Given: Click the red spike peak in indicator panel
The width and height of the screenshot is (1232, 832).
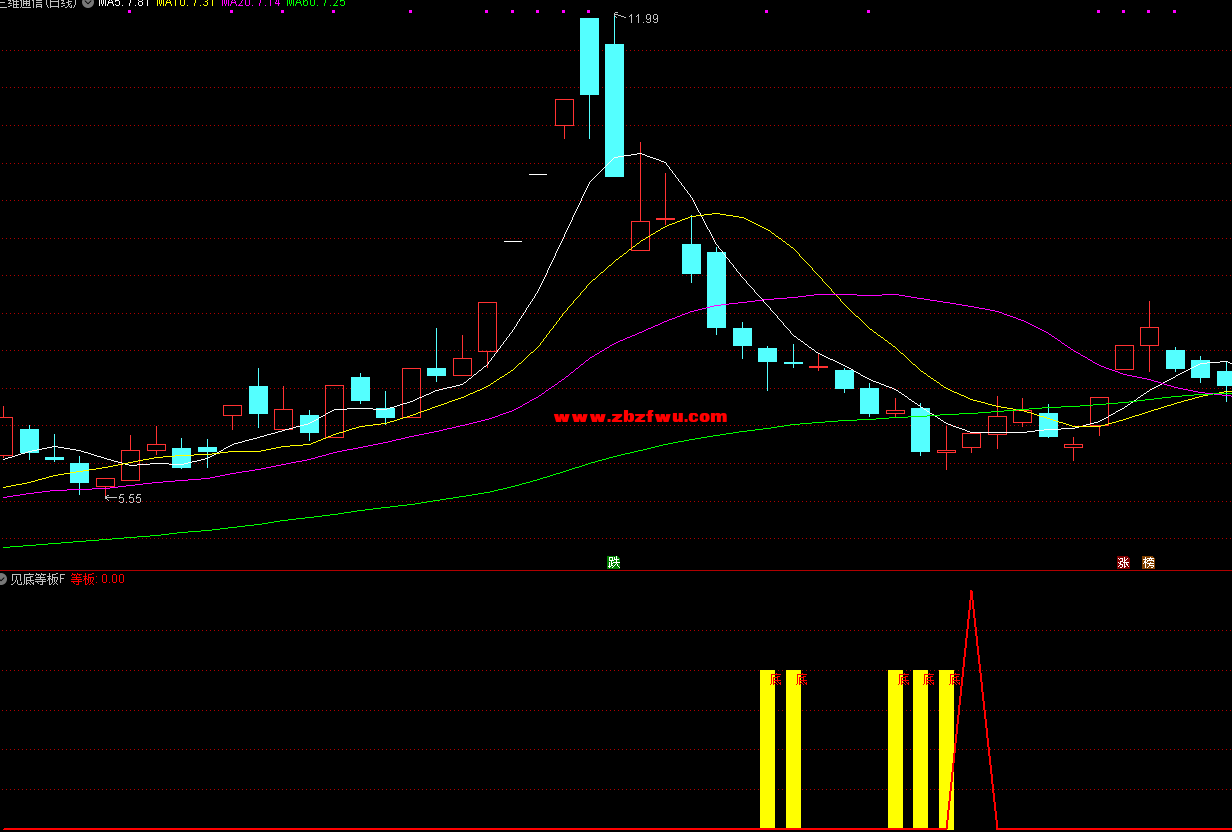Looking at the screenshot, I should tap(971, 593).
